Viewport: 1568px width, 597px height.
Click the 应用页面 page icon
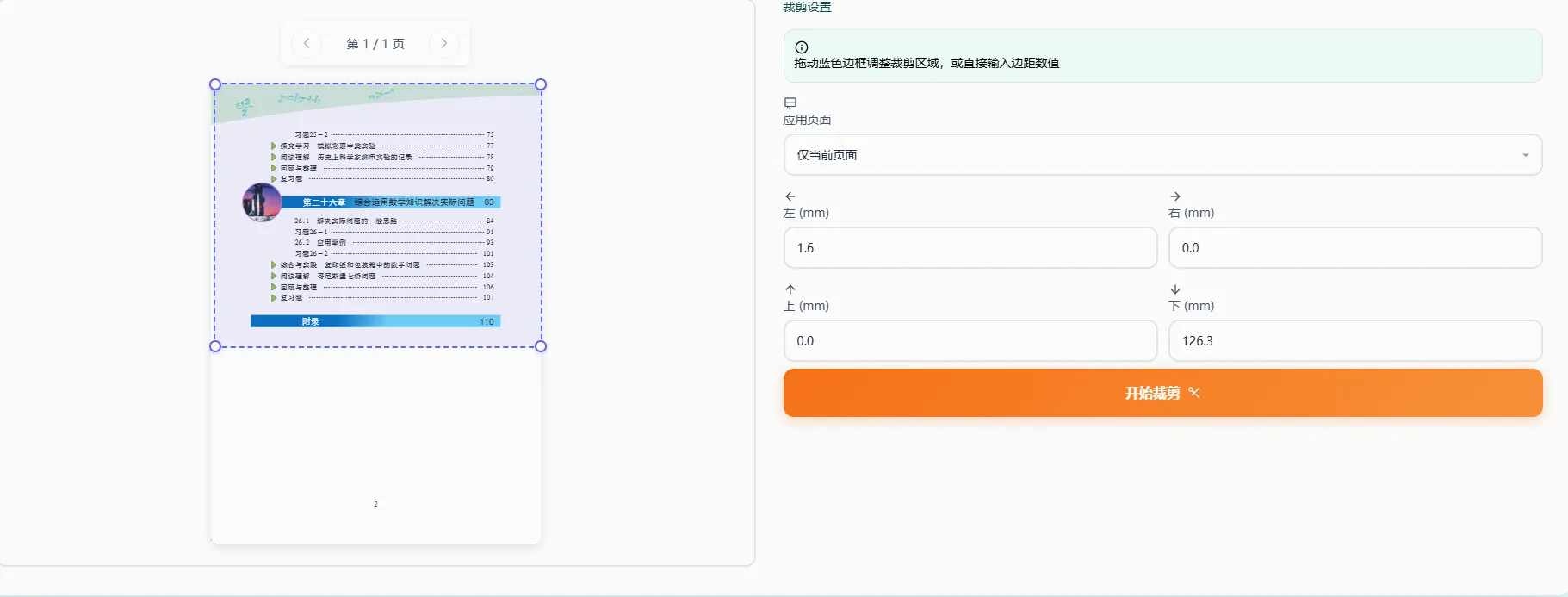pyautogui.click(x=790, y=103)
